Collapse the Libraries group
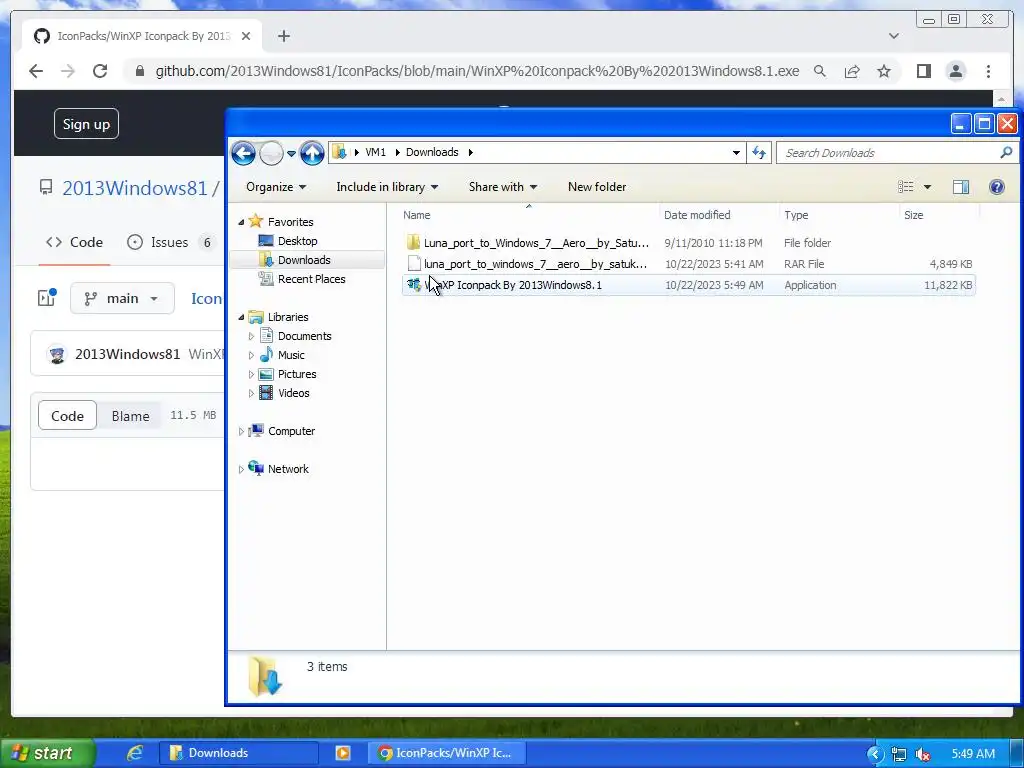Viewport: 1024px width, 768px height. (241, 317)
